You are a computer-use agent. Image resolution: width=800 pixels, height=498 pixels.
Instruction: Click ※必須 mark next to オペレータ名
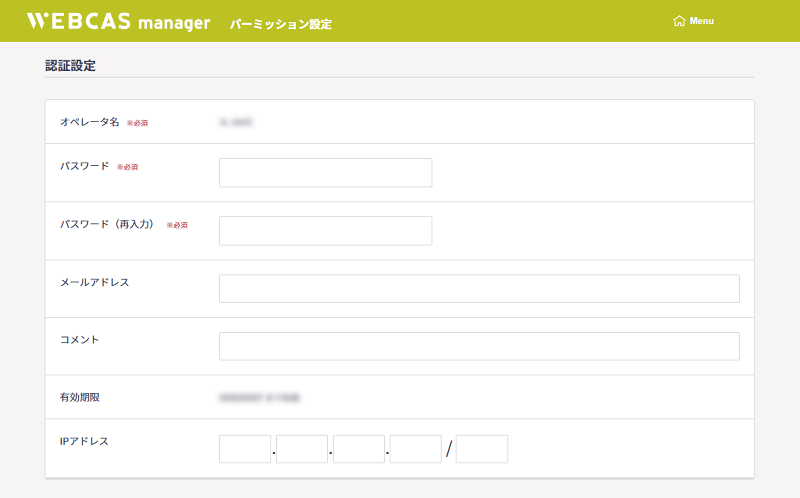point(137,123)
